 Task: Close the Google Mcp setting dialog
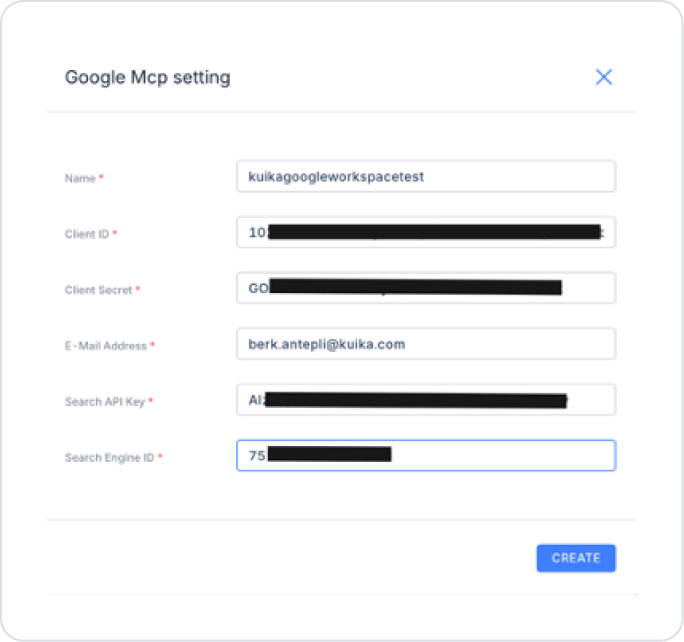[x=604, y=77]
